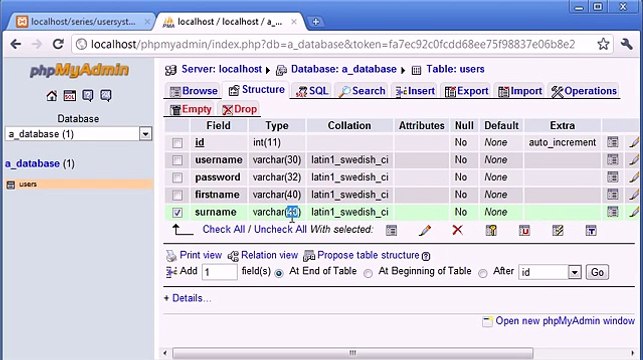The width and height of the screenshot is (643, 360).
Task: Go back in browser history
Action: pos(16,44)
